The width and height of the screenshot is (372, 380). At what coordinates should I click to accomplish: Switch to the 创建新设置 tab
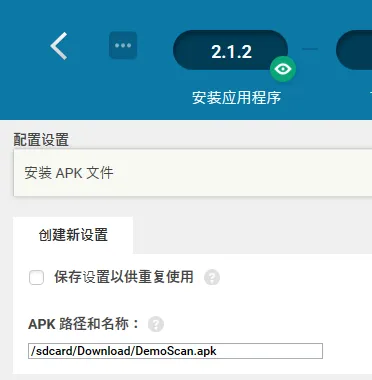73,235
